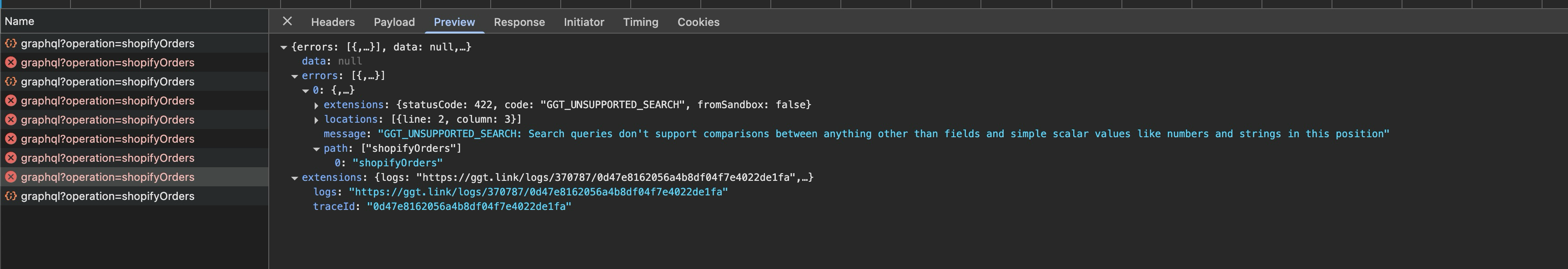Select first shopifyOrders request with braces icon
The height and width of the screenshot is (269, 1568).
(134, 43)
